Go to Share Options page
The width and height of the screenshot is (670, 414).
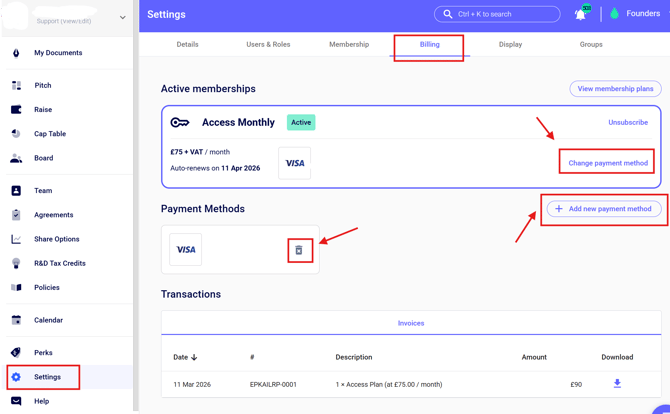pyautogui.click(x=57, y=239)
